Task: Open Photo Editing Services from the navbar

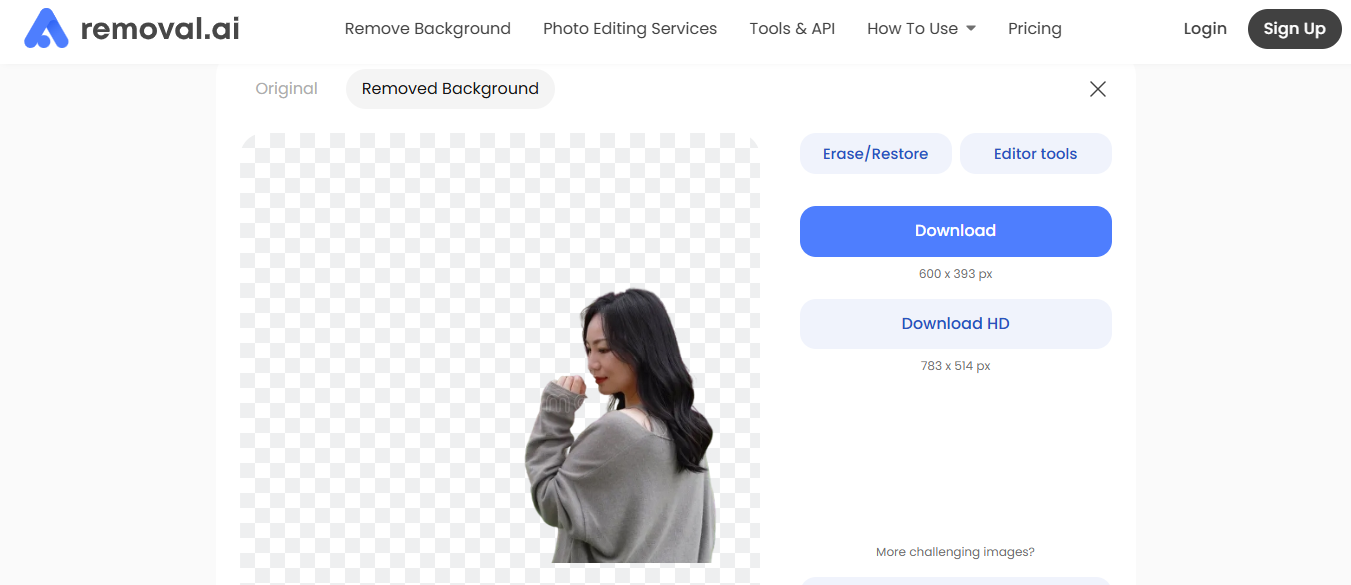Action: point(629,29)
